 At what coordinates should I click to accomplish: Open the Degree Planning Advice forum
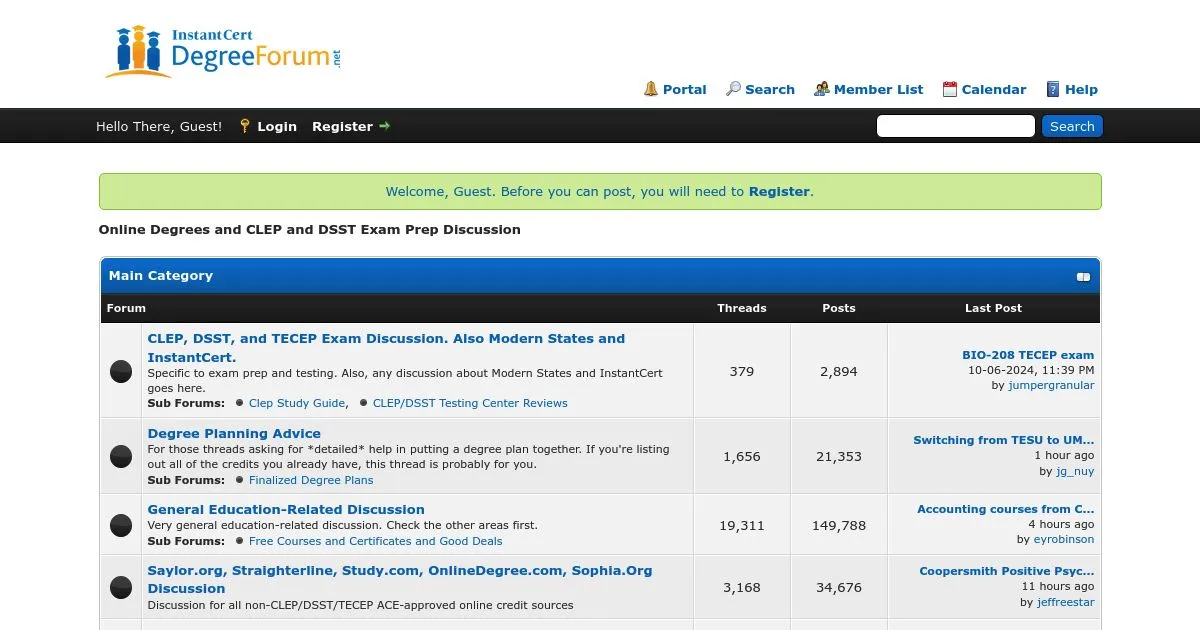click(x=234, y=433)
